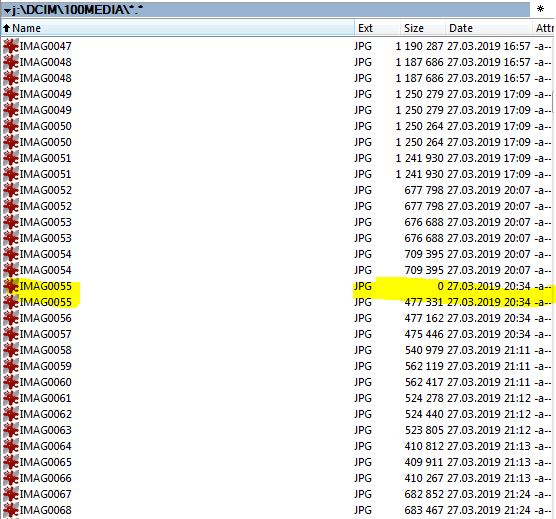Select the IMAG0066 file row
Screen dimensions: 556x519
point(277,478)
